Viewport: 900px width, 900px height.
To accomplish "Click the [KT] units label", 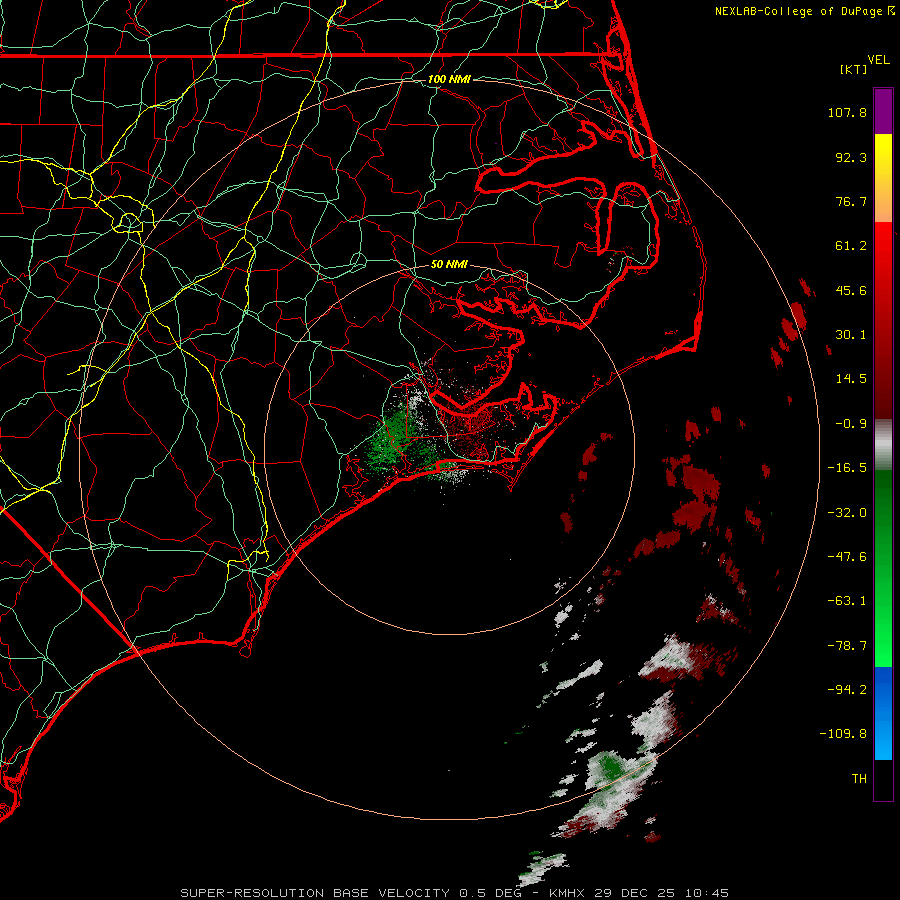I will [853, 69].
